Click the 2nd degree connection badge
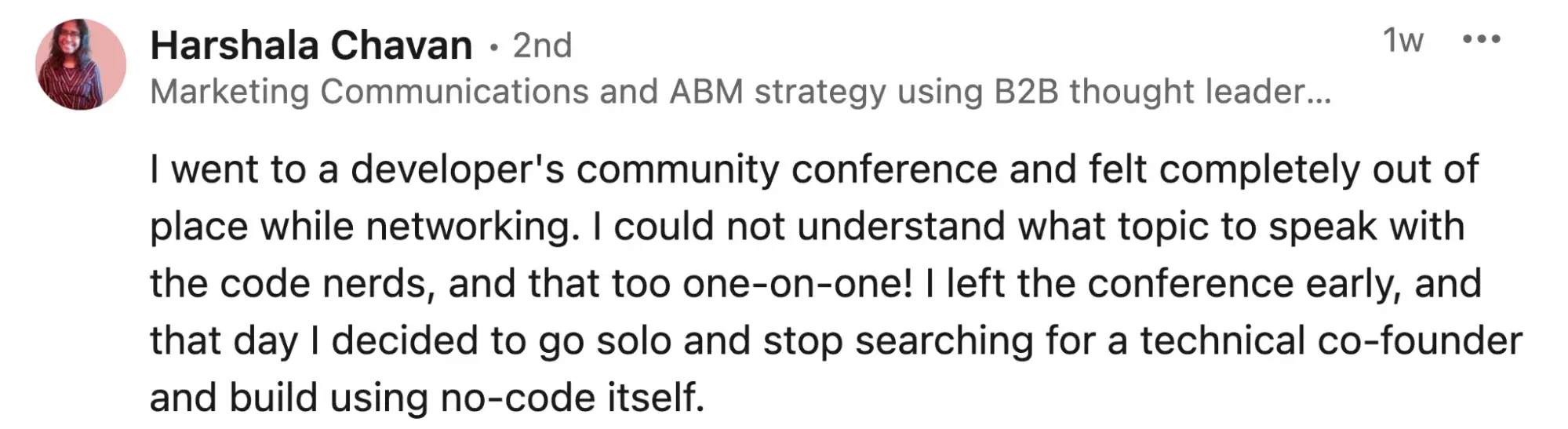Screen dimensions: 1568x429 click(542, 45)
